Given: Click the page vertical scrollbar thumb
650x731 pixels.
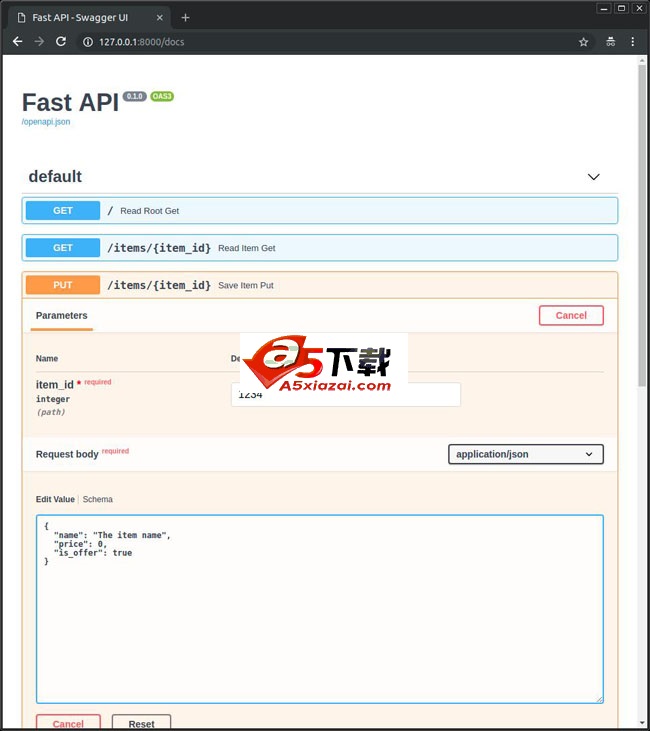Looking at the screenshot, I should pos(642,226).
